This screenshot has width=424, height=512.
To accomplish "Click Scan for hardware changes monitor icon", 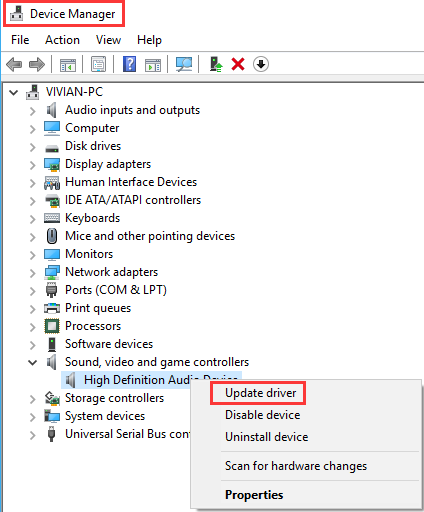I will [184, 64].
